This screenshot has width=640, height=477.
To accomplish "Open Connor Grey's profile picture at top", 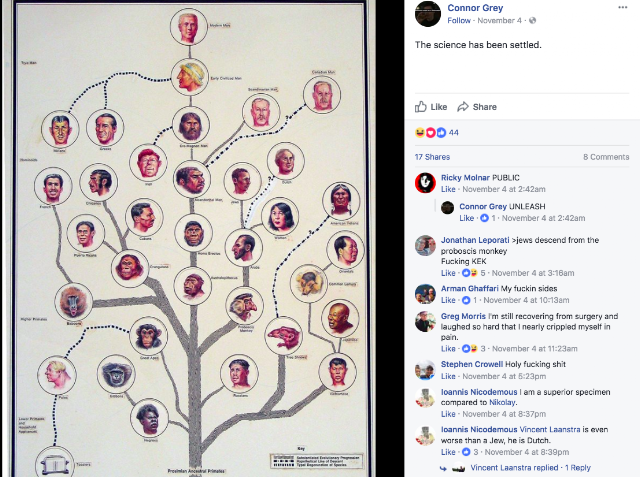I will click(x=428, y=13).
